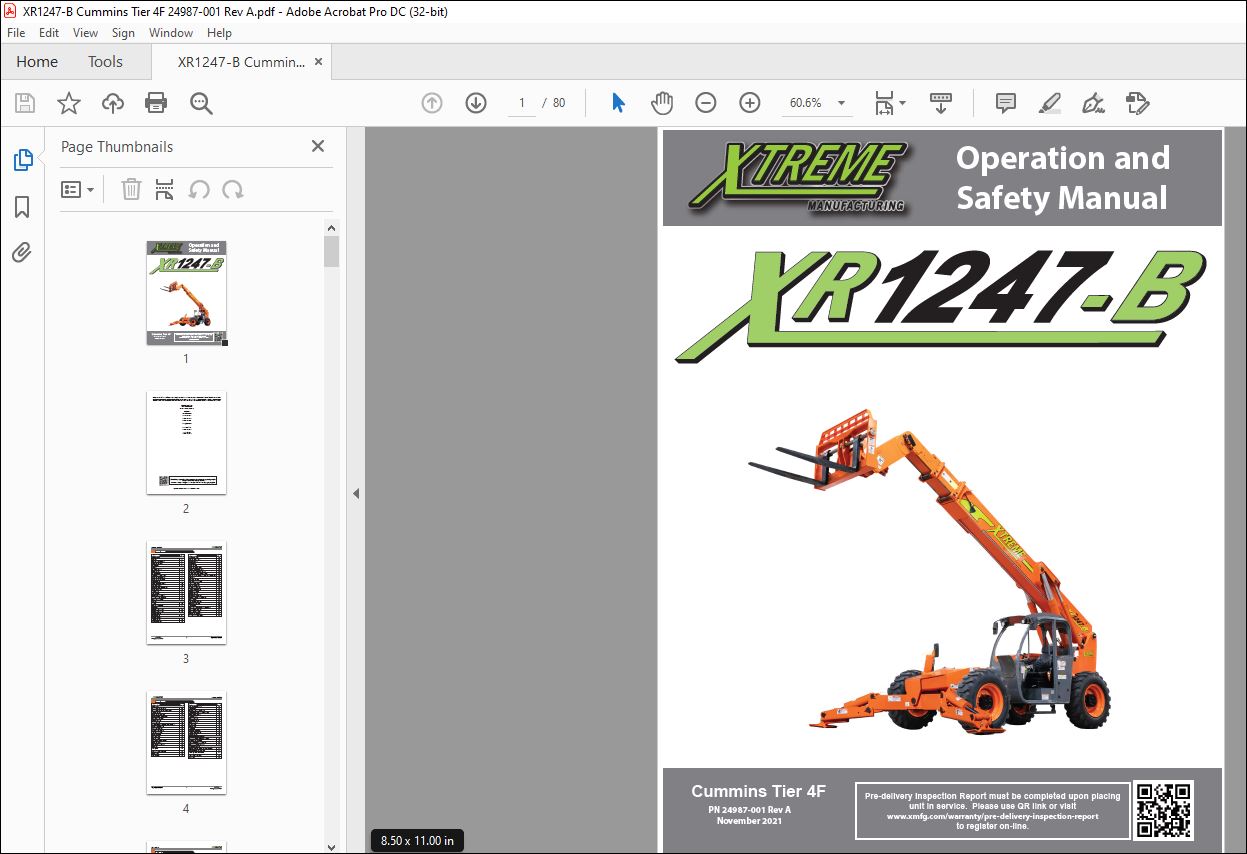Viewport: 1247px width, 854px height.
Task: Click the thumbnail scrollbar up arrow
Action: point(331,228)
